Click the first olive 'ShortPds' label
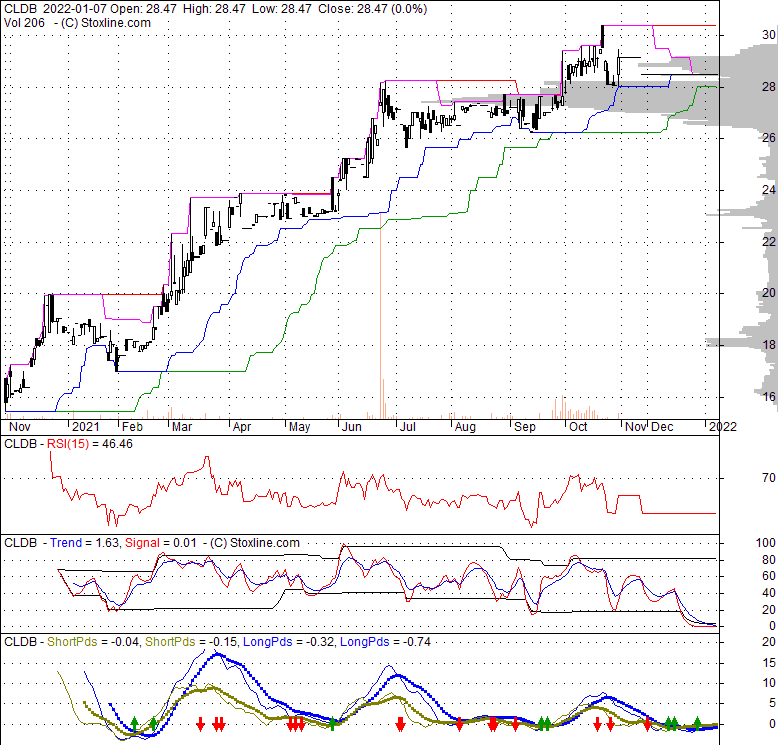This screenshot has height=745, width=780. tap(72, 642)
